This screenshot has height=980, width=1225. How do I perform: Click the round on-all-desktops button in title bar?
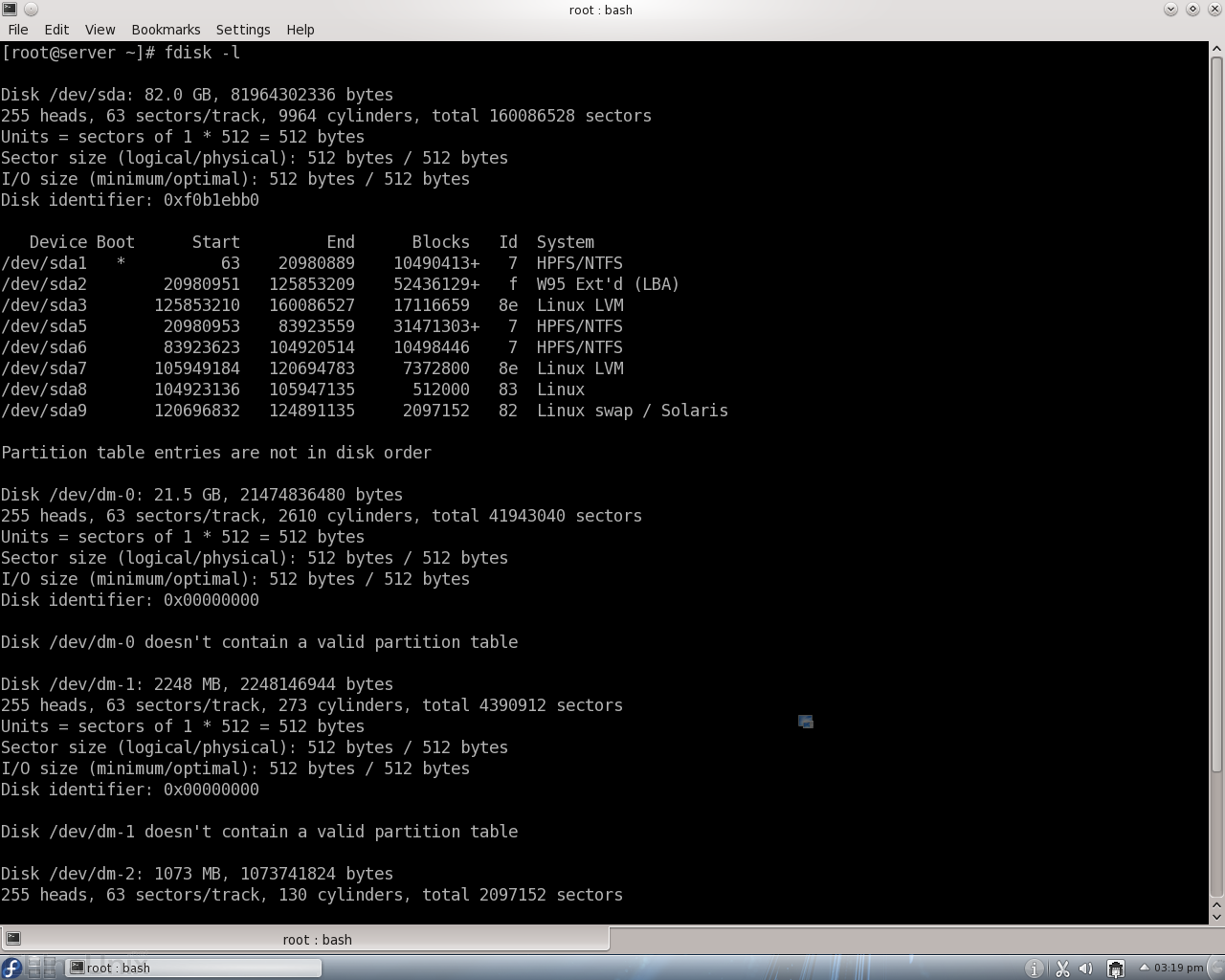point(31,10)
